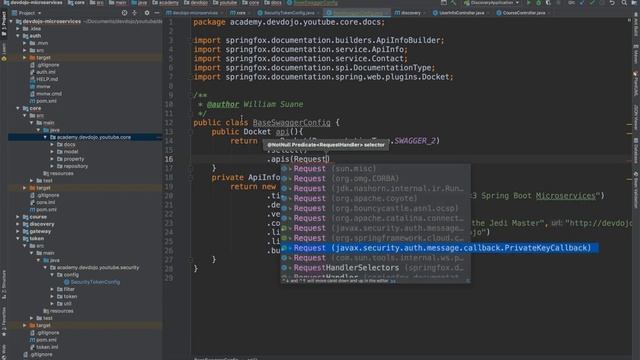This screenshot has width=640, height=360.
Task: Click youtube breadcrumb in navigation bar
Action: pos(225,3)
